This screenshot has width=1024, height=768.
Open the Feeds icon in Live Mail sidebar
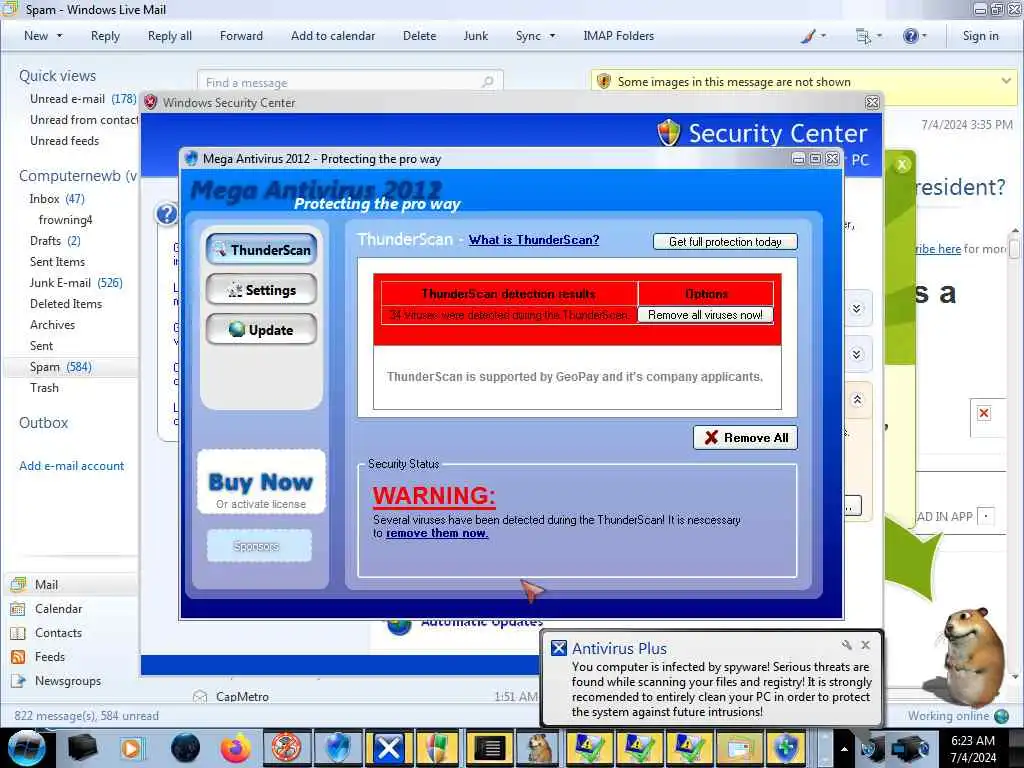[x=18, y=657]
